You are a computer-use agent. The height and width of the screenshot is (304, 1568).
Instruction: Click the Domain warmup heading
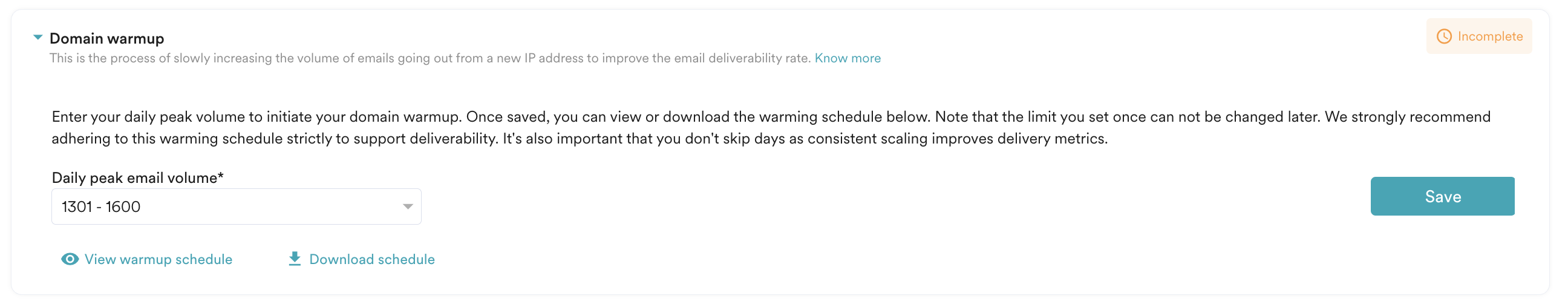(106, 38)
